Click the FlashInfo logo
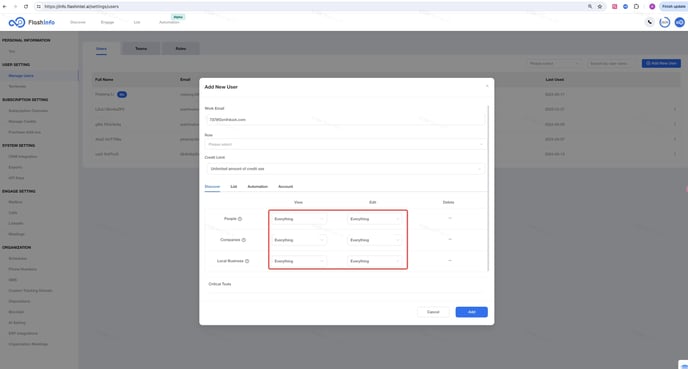The width and height of the screenshot is (688, 369). coord(32,22)
